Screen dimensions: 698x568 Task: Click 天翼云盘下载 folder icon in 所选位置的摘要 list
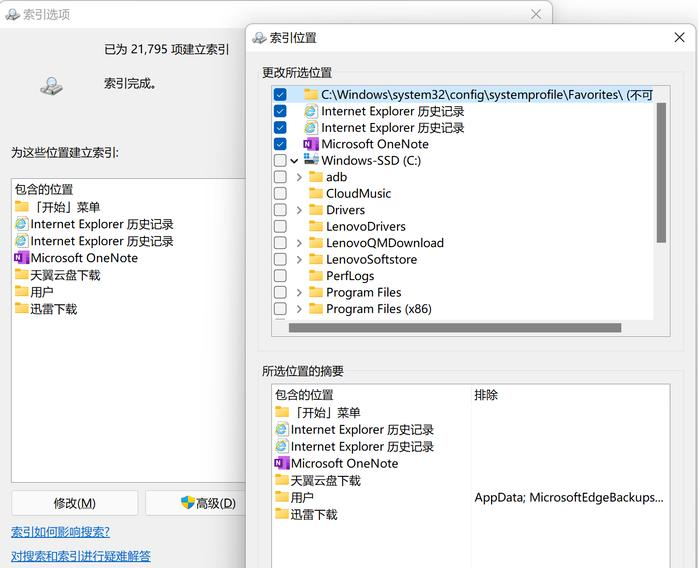coord(282,480)
